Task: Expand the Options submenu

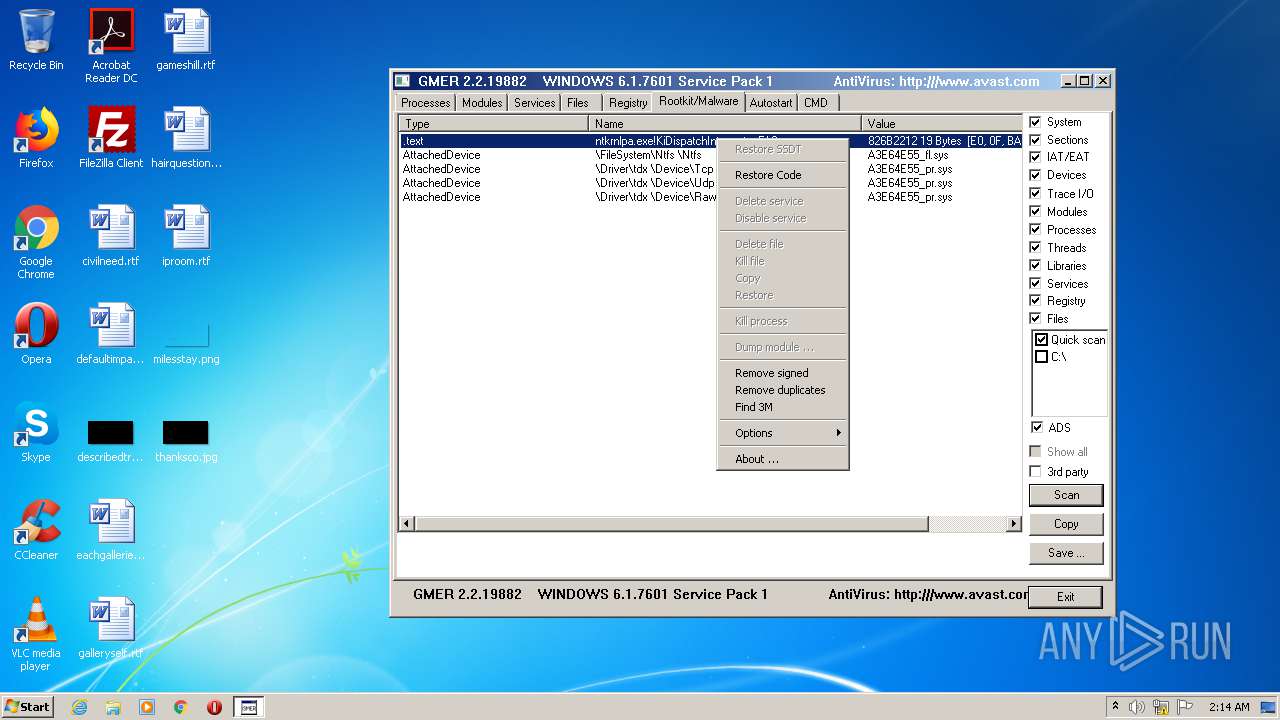Action: 783,433
